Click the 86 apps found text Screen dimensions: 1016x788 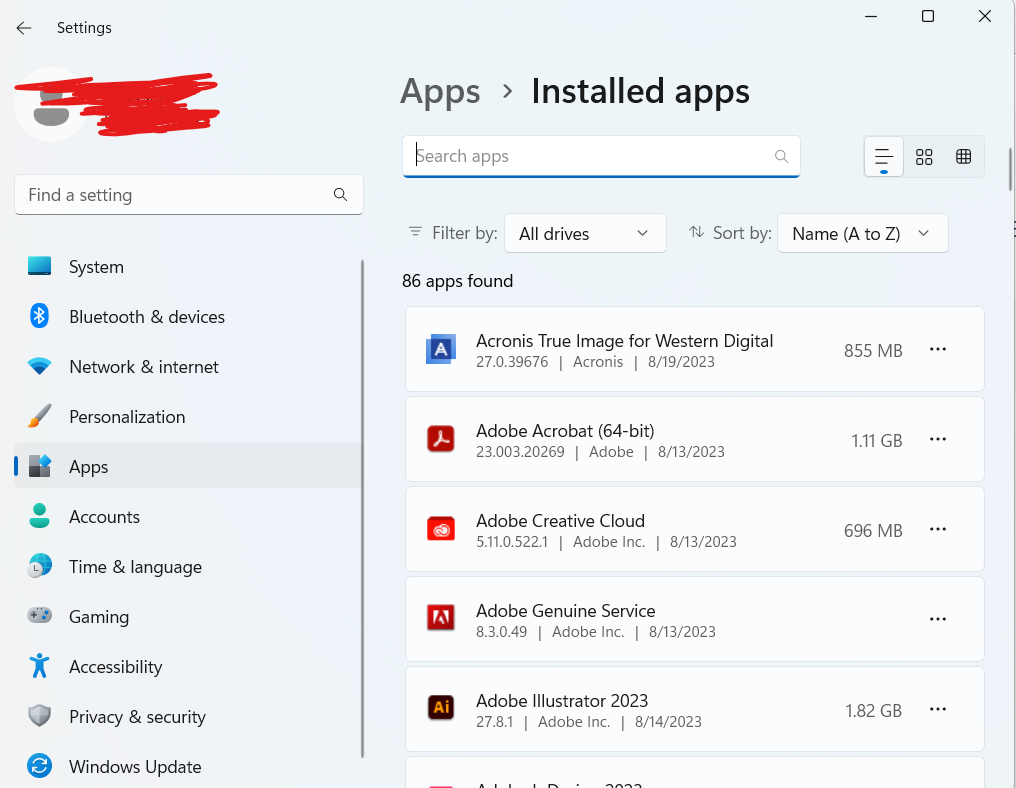click(x=457, y=281)
